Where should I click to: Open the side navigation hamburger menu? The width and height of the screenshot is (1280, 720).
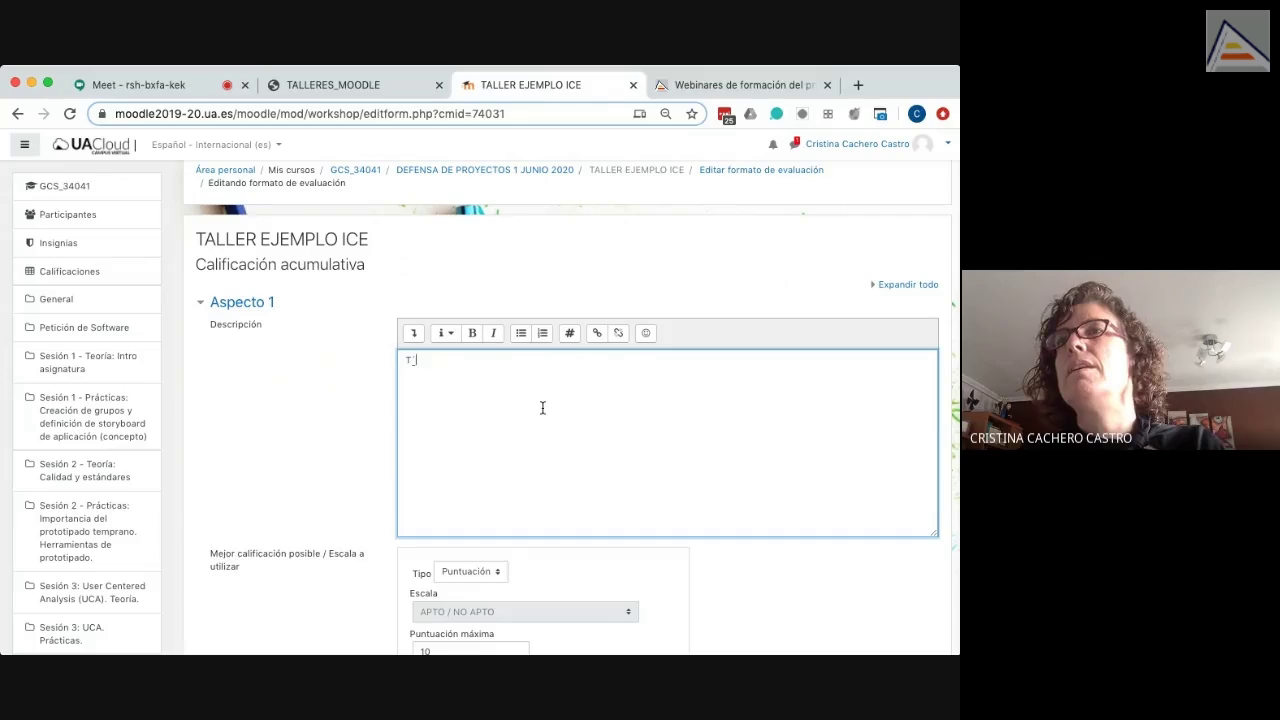pos(25,144)
